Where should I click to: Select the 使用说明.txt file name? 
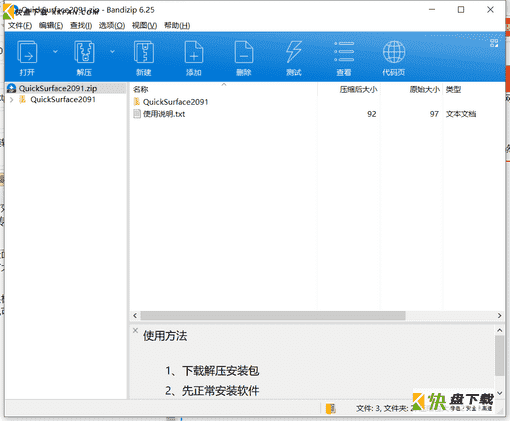click(x=164, y=114)
